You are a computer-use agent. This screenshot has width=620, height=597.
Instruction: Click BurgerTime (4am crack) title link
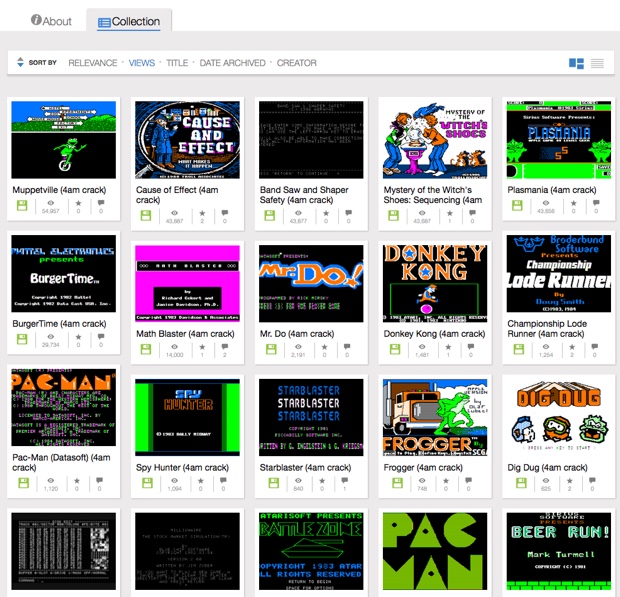coord(59,324)
